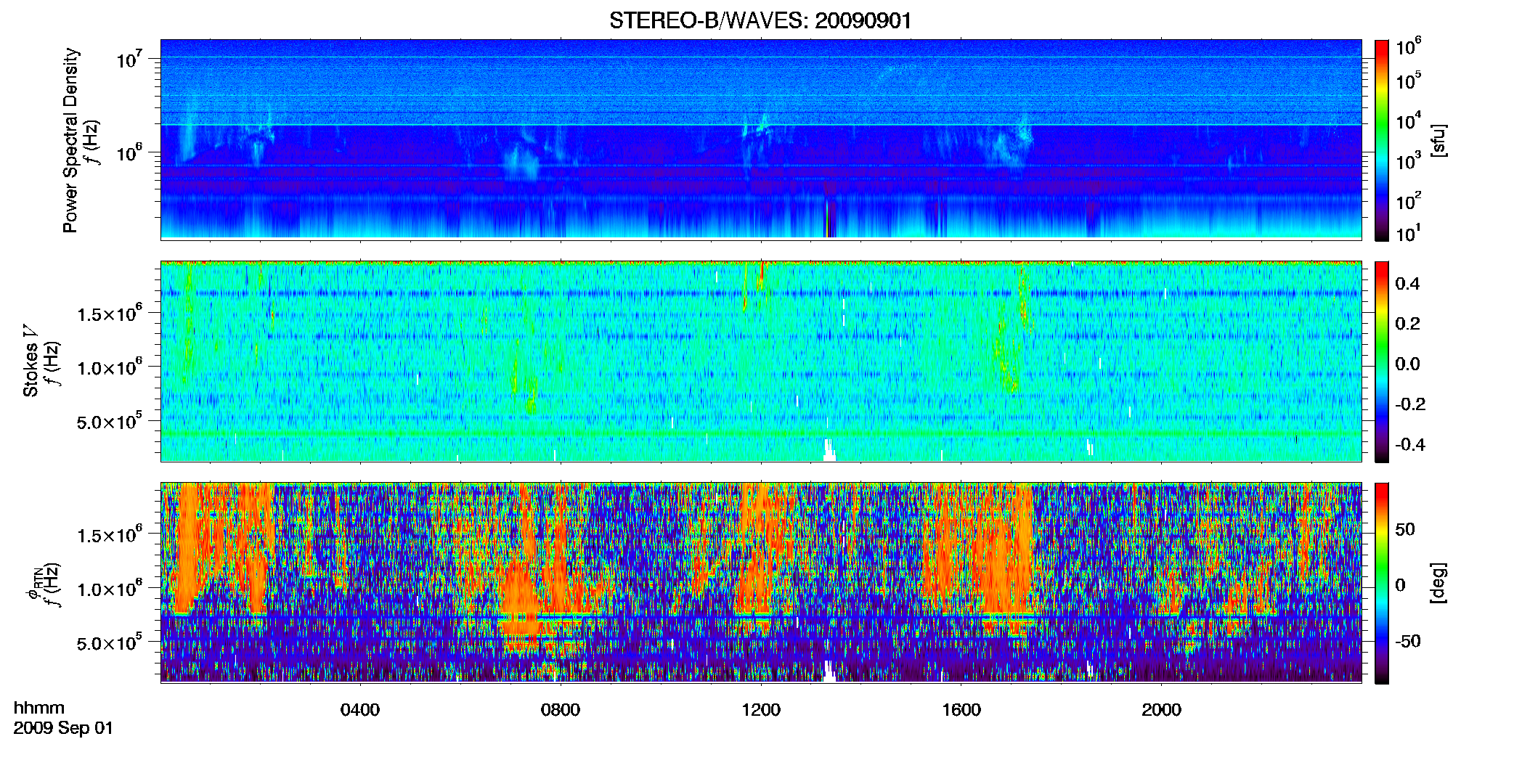Screen dimensions: 1522x784
Task: Click the 2009 Sep 01 date label
Action: point(63,728)
